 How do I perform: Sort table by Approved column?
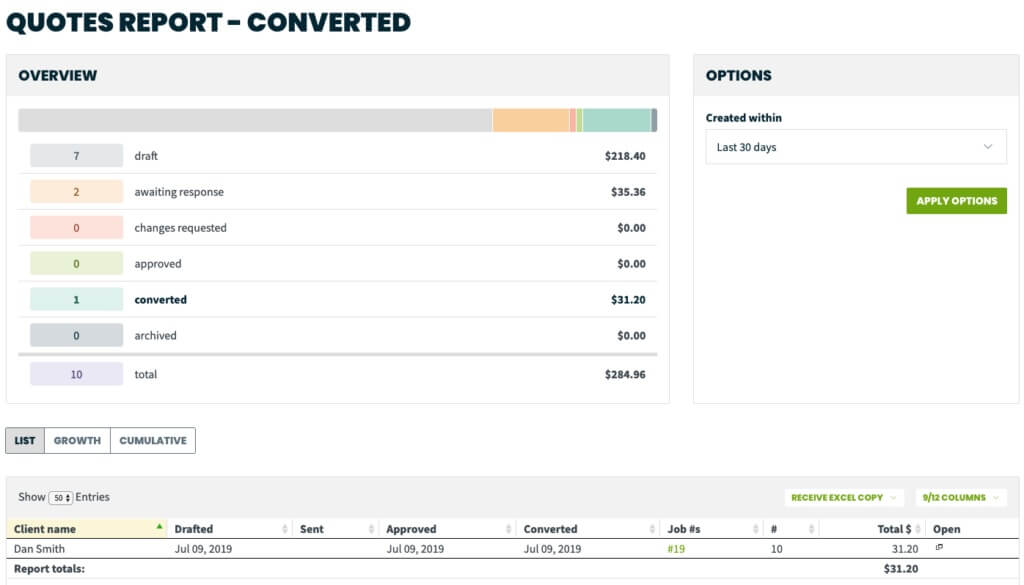point(447,529)
